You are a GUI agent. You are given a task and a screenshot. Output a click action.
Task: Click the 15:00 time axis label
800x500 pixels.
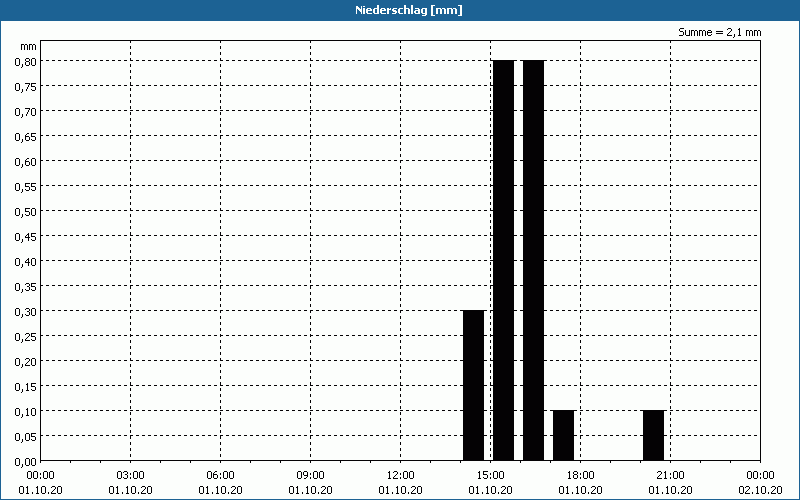(490, 476)
